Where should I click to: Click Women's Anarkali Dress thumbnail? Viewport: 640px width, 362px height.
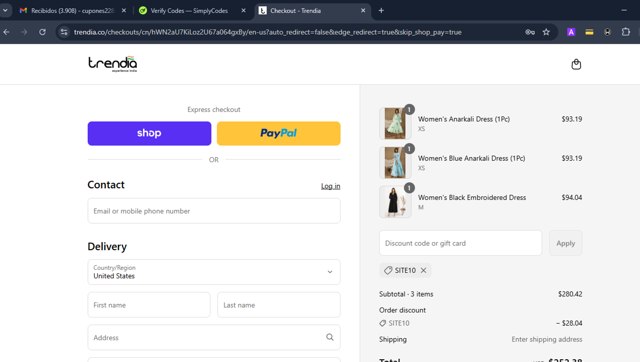click(395, 123)
